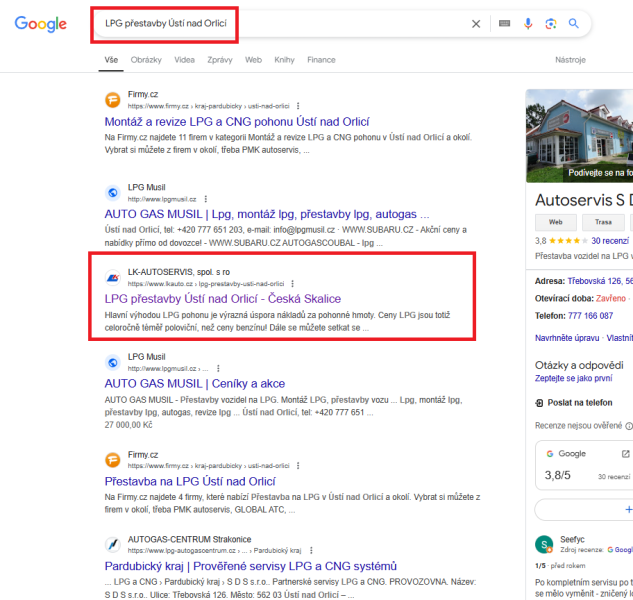Screen dimensions: 633x600
Task: Open Pardubický kraj Prověřené servisy result
Action: 250,566
